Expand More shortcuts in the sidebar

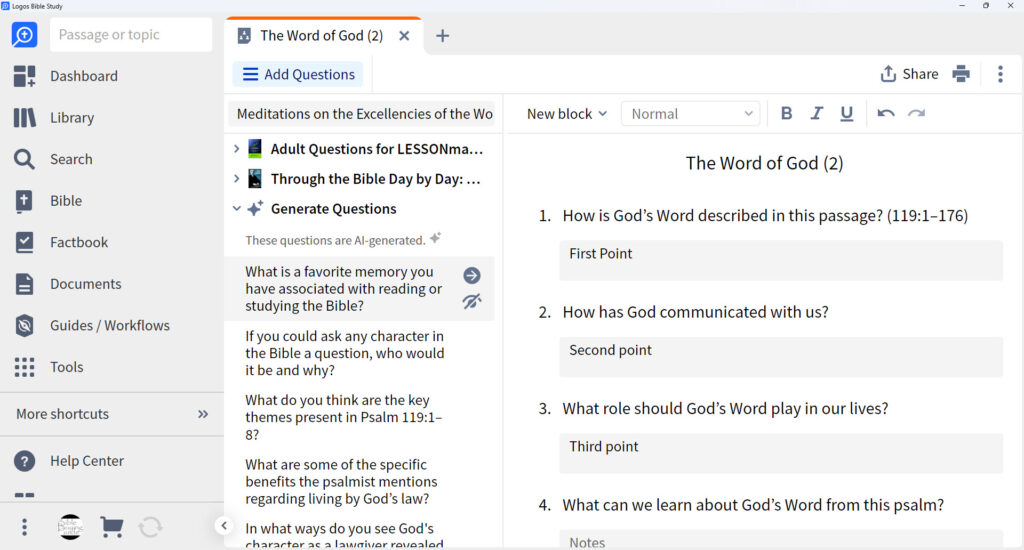click(112, 414)
